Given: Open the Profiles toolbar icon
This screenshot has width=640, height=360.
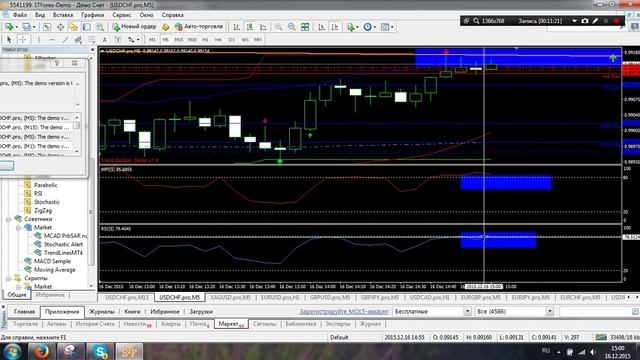Looking at the screenshot, I should (28, 27).
